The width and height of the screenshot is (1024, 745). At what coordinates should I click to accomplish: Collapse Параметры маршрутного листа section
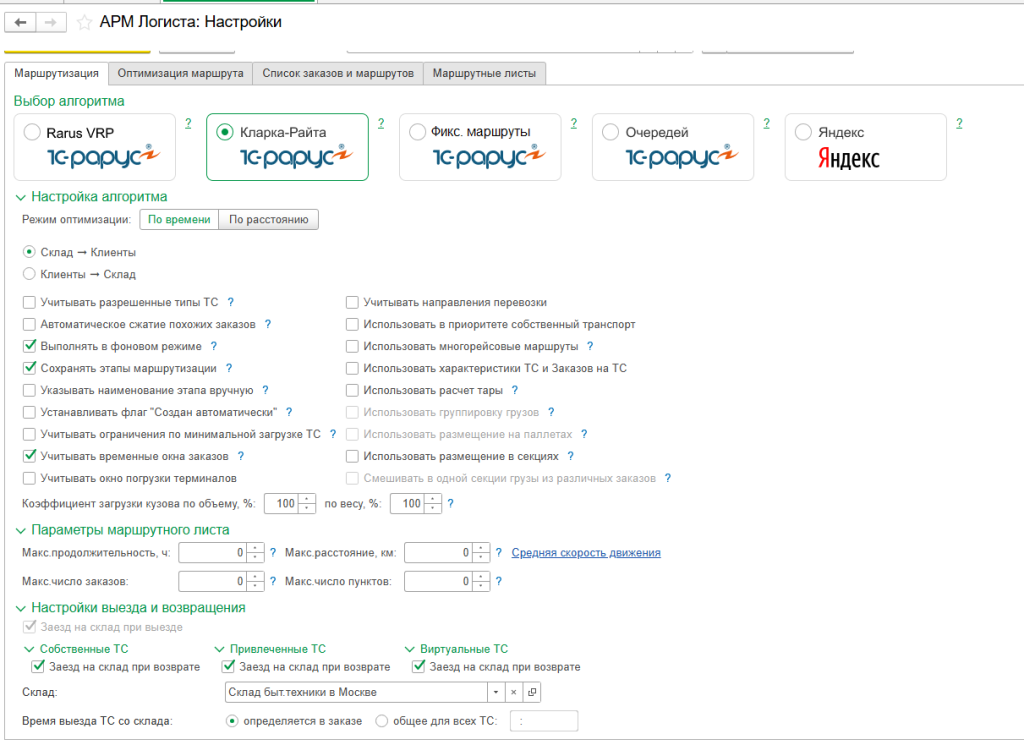pos(20,530)
